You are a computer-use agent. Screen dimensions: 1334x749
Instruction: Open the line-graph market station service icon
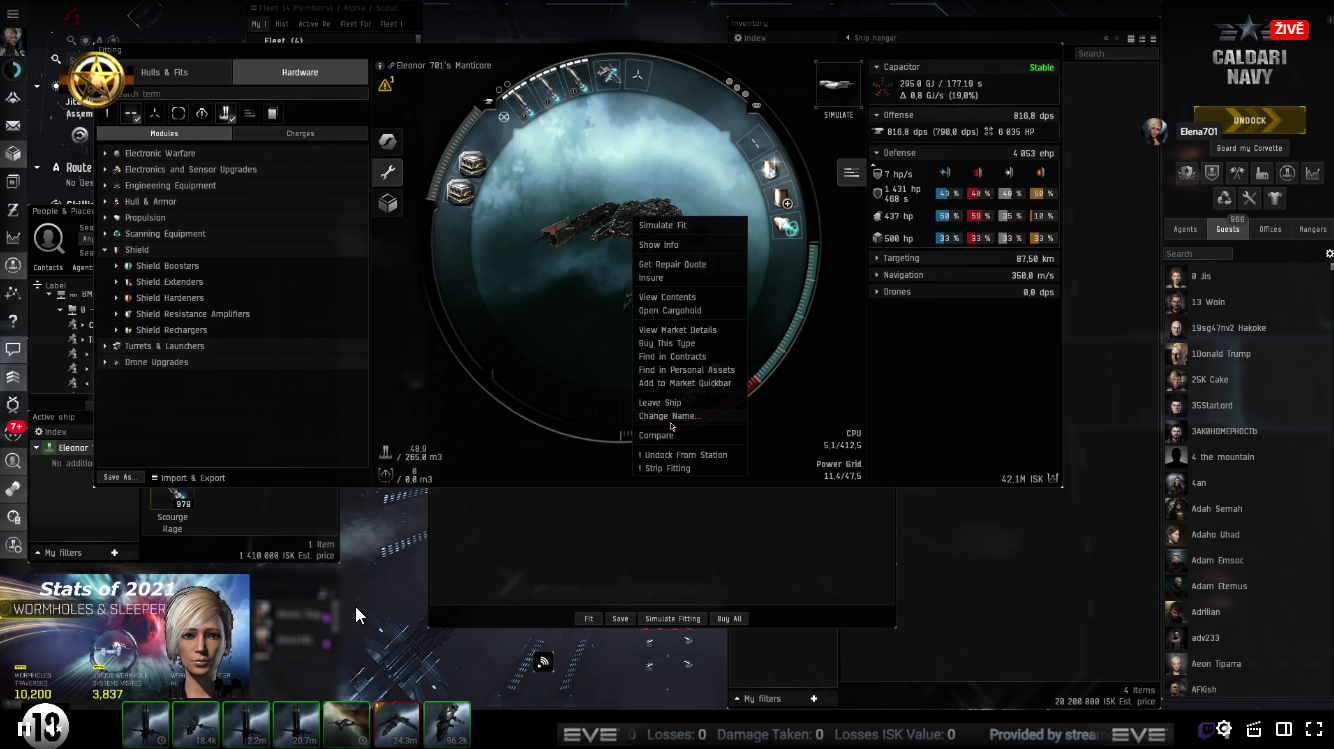(x=1312, y=172)
